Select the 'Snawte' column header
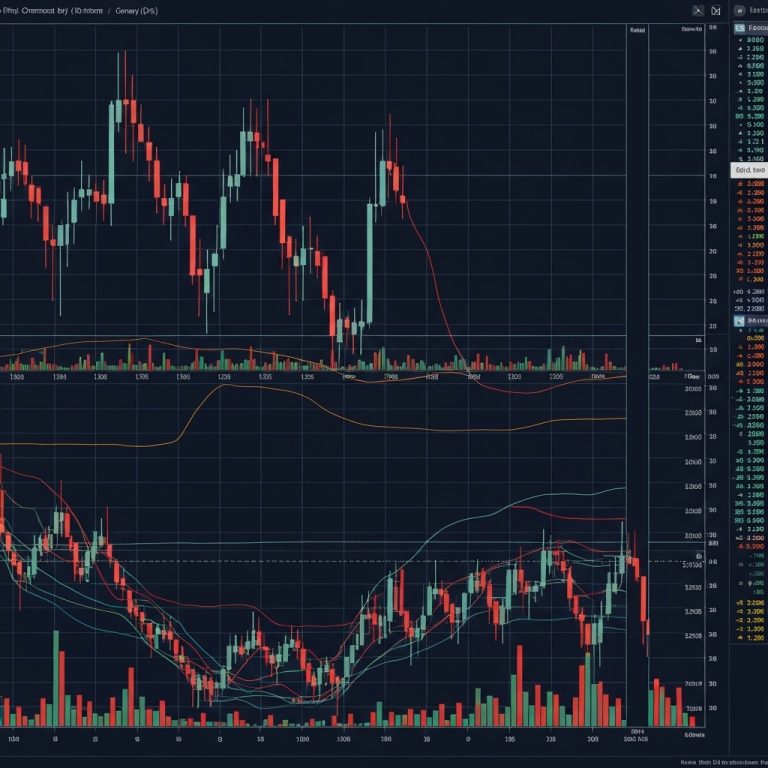This screenshot has height=768, width=768. point(692,30)
